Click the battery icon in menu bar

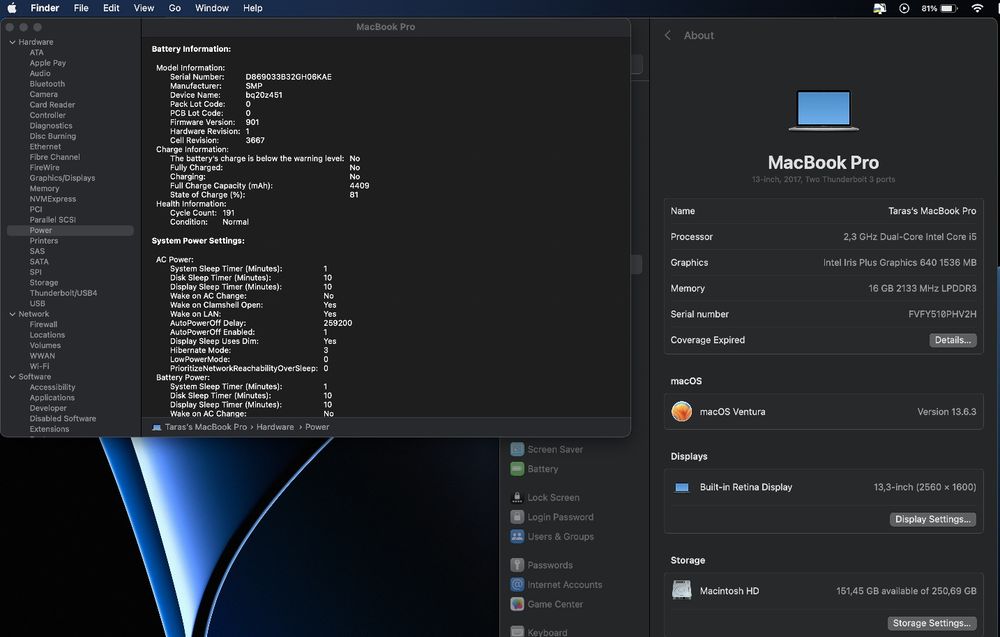click(x=950, y=8)
